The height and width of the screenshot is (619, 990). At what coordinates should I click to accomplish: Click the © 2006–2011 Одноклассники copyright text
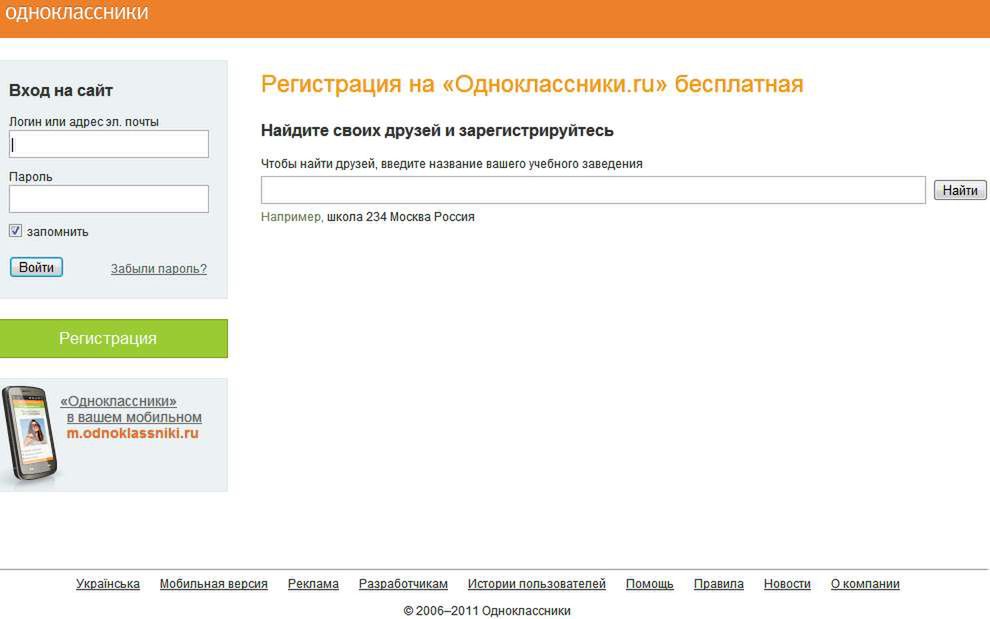tap(487, 611)
